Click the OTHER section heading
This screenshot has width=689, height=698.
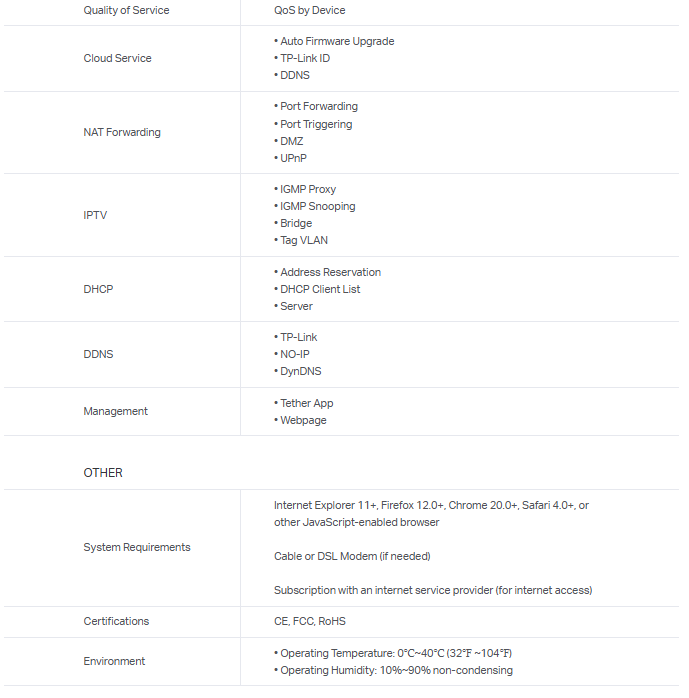(x=103, y=472)
